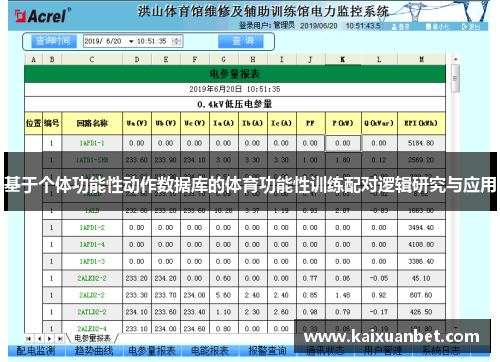Click the 2ATLI2-2 circuit name cell

coord(92,312)
